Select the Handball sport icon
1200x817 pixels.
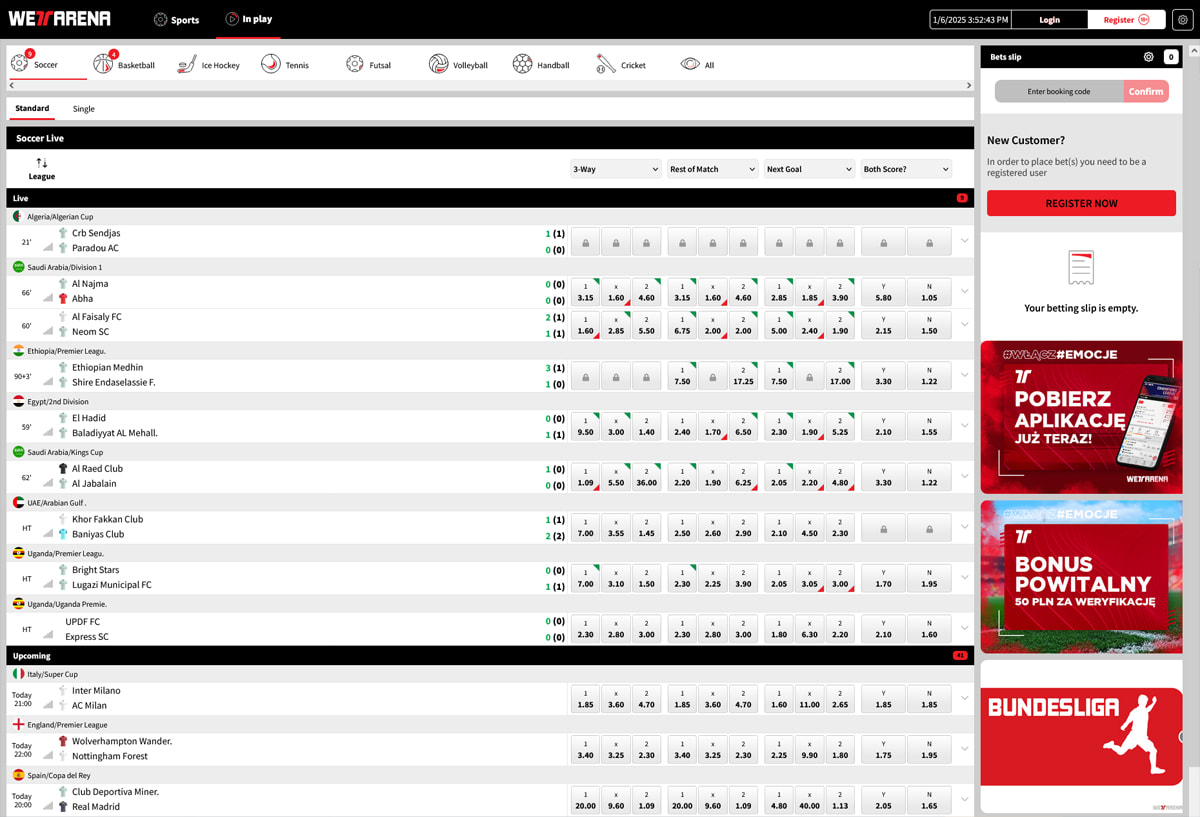point(522,65)
